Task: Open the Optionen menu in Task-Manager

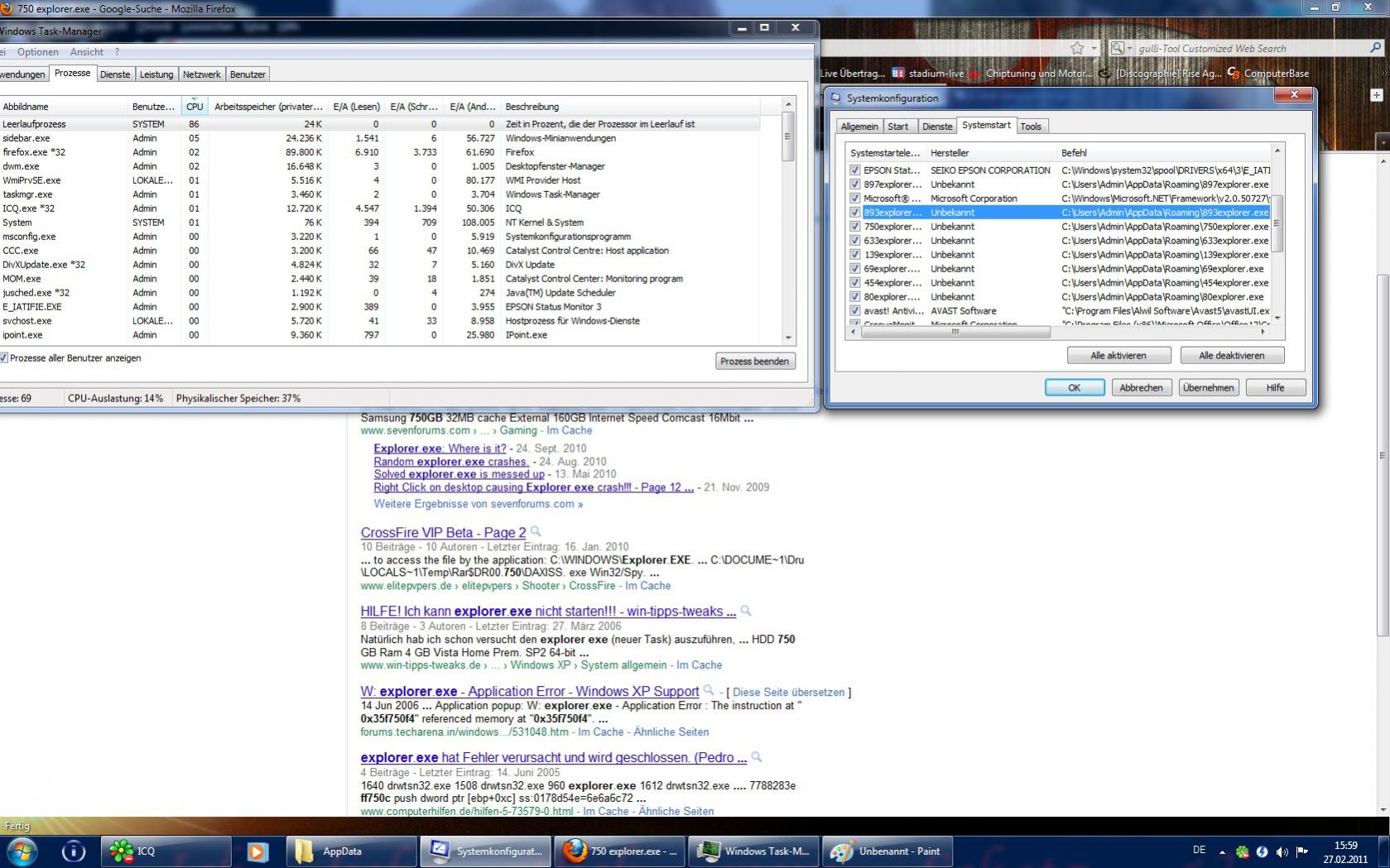Action: point(38,52)
